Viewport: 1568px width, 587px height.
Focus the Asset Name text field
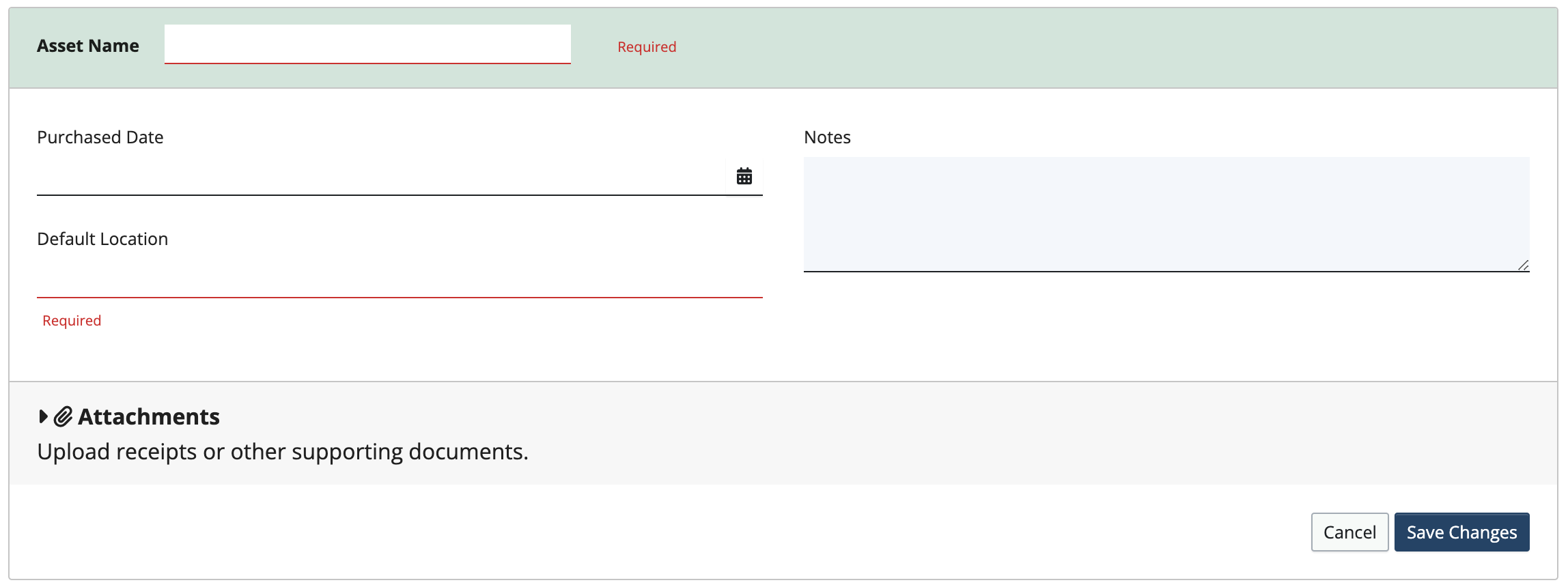(367, 44)
